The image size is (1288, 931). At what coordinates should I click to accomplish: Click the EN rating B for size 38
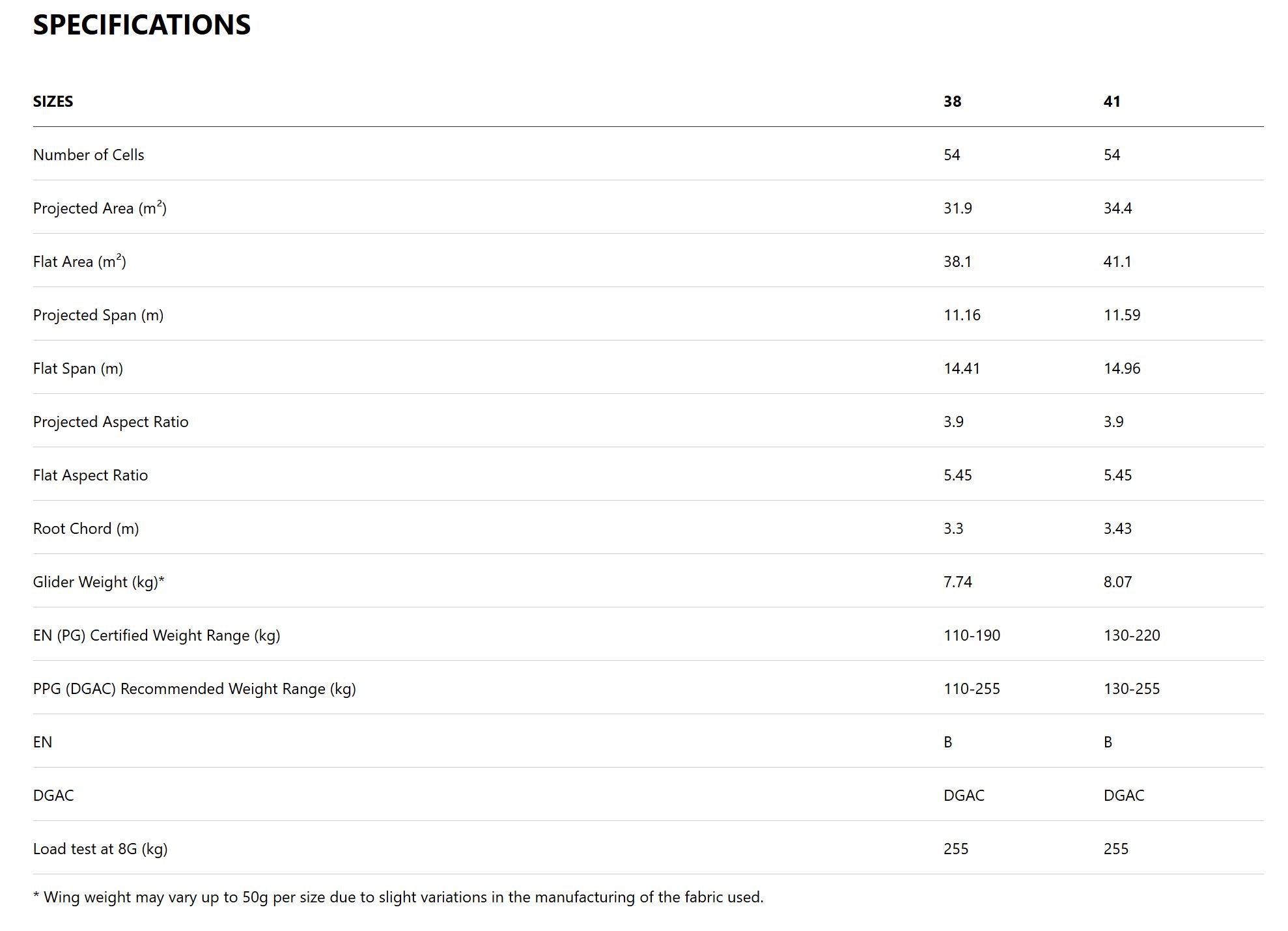947,742
